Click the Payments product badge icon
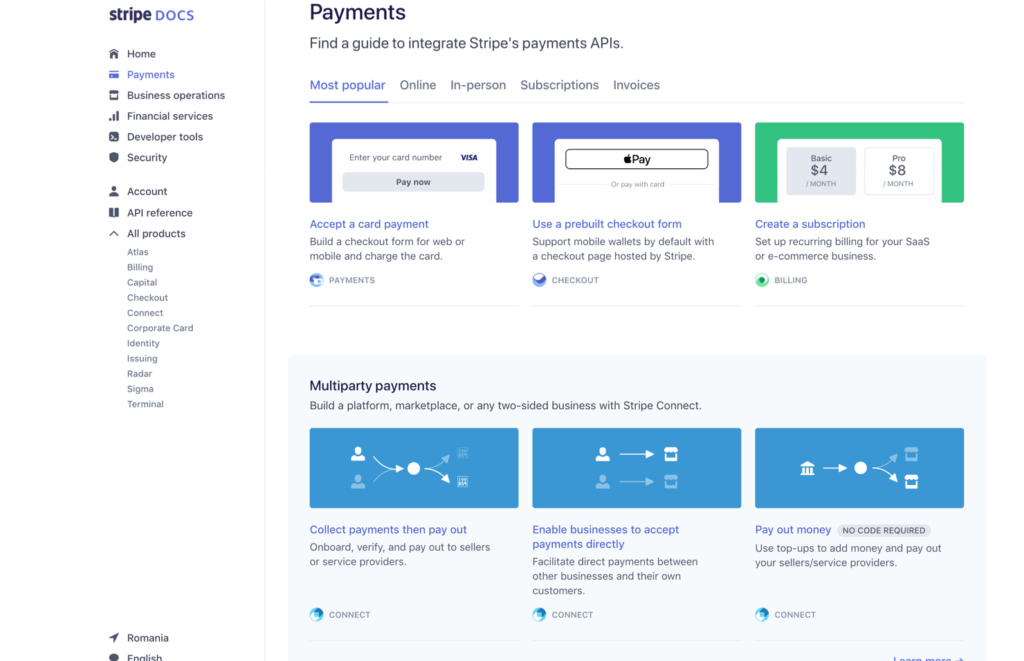This screenshot has width=1024, height=661. [x=317, y=280]
